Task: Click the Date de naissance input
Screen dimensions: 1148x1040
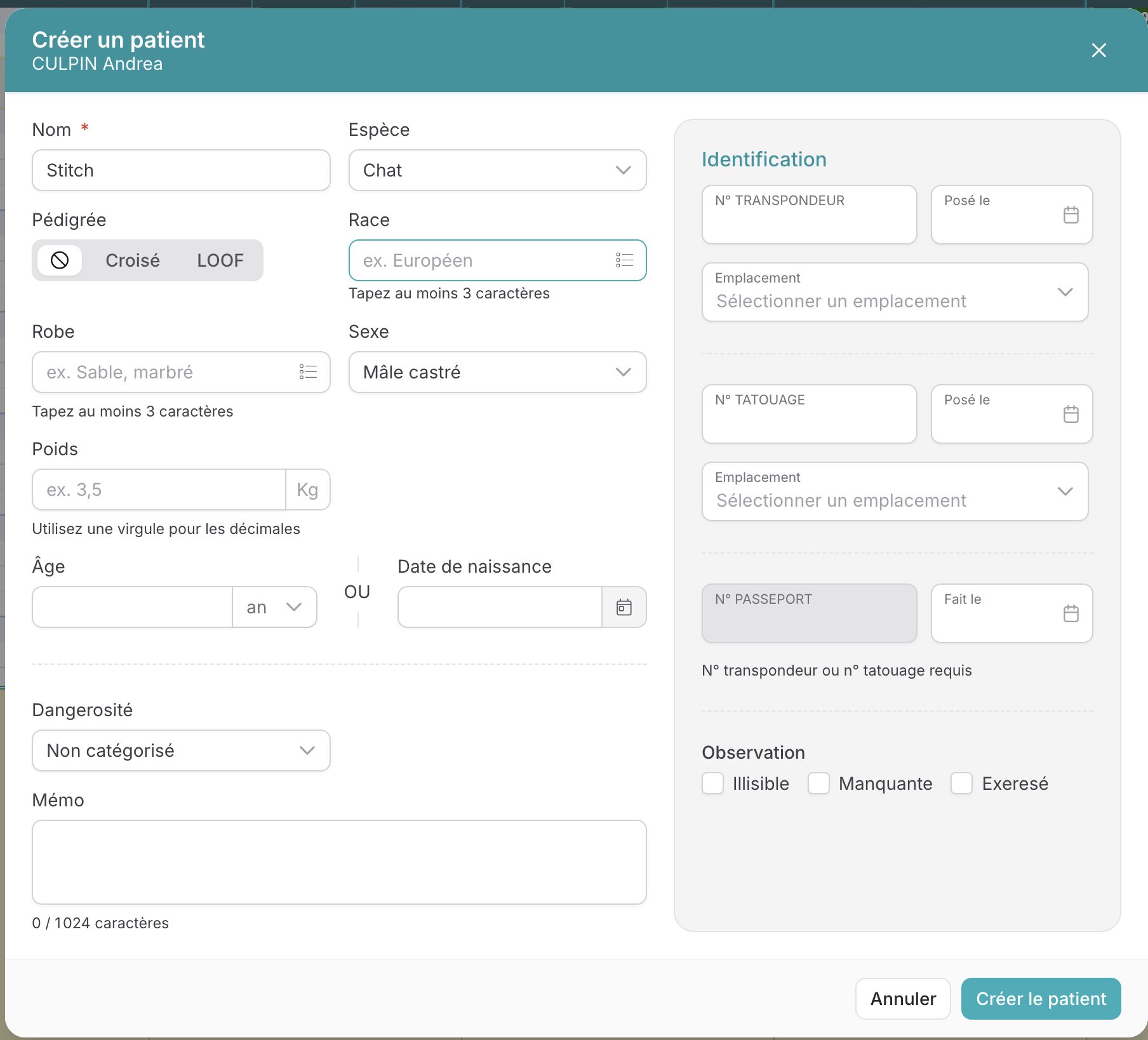Action: tap(500, 607)
